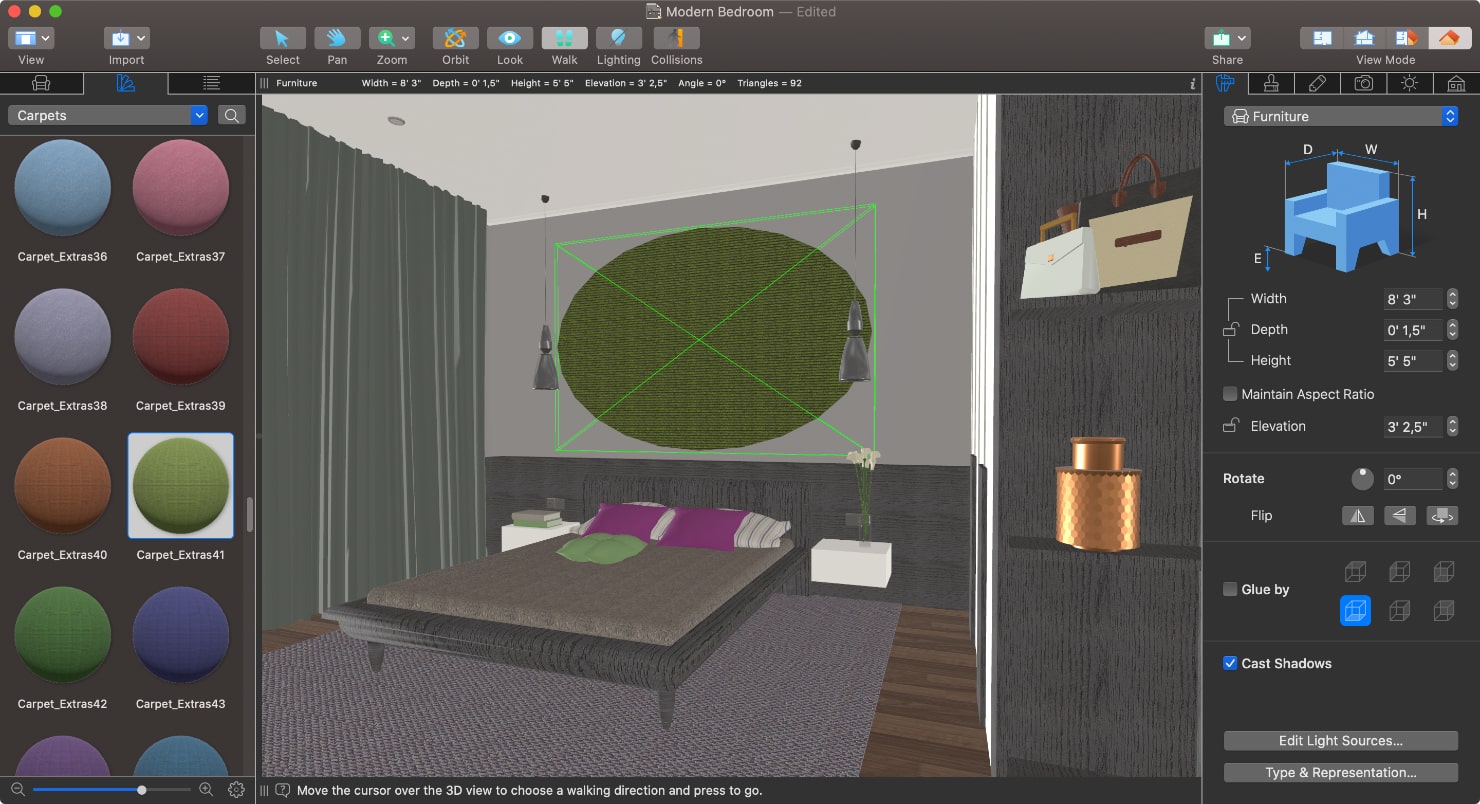Click the info icon above 3D view

[x=1192, y=84]
